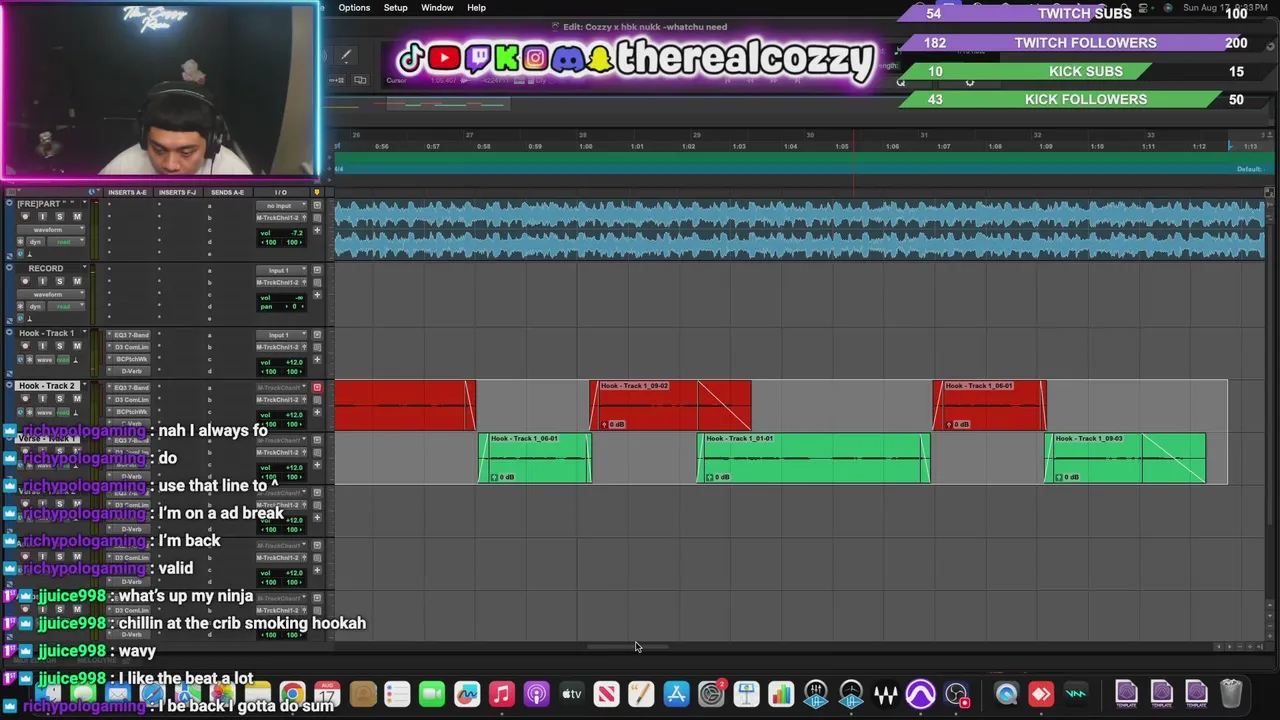Click the red record icon on Hook - Track 2
Image resolution: width=1280 pixels, height=720 pixels.
(317, 387)
